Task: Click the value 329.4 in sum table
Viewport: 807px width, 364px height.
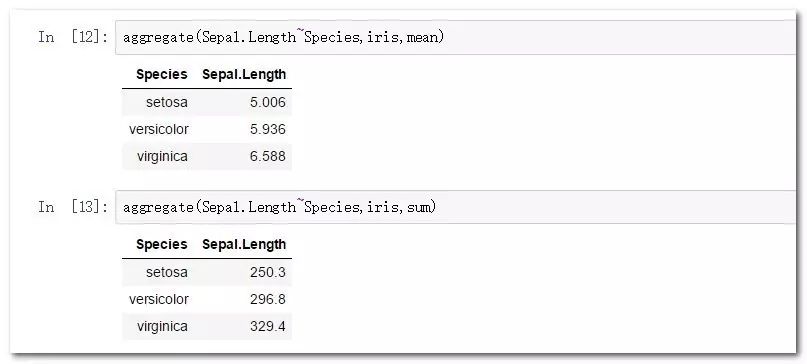Action: [268, 326]
